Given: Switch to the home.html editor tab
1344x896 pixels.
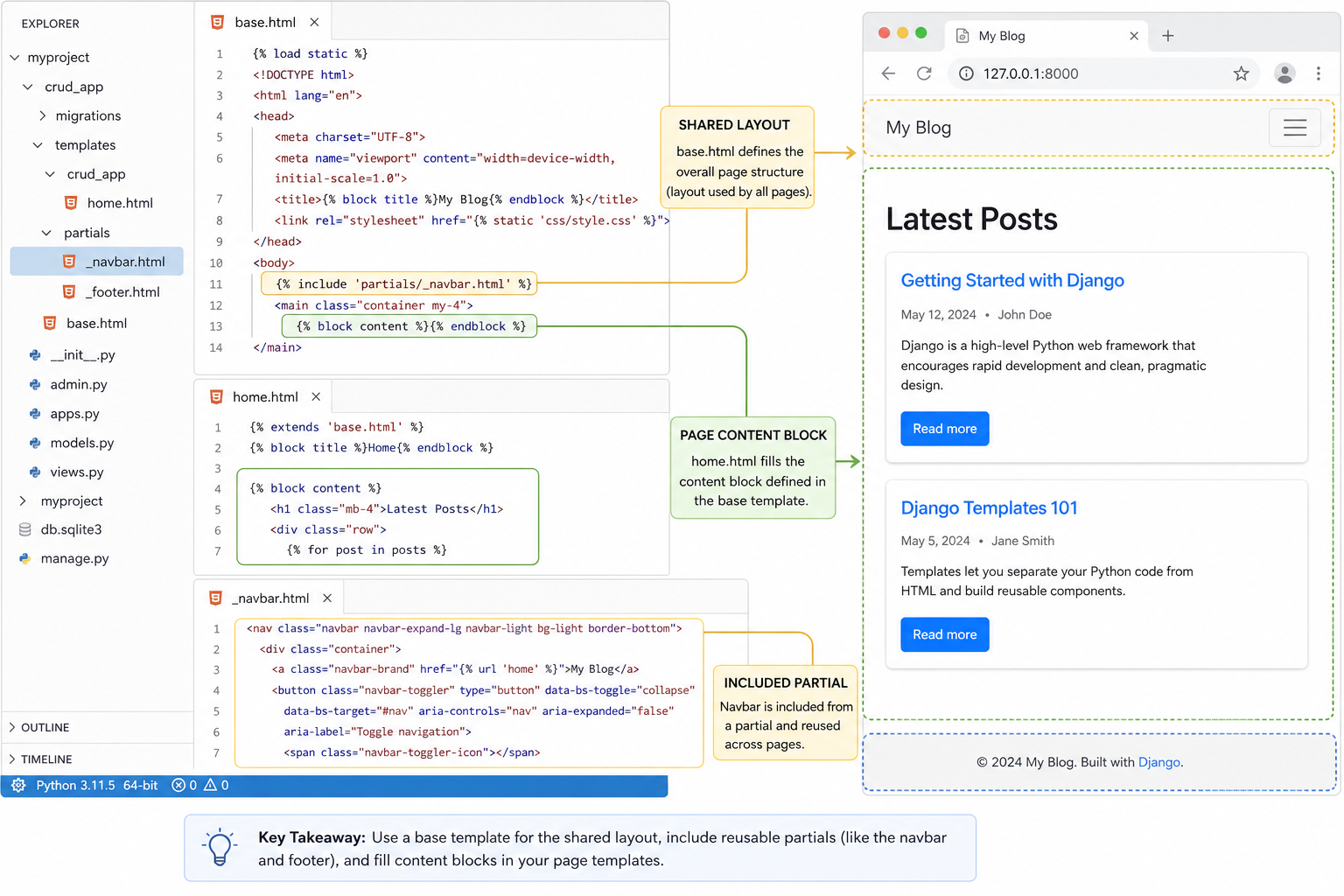Looking at the screenshot, I should [263, 396].
